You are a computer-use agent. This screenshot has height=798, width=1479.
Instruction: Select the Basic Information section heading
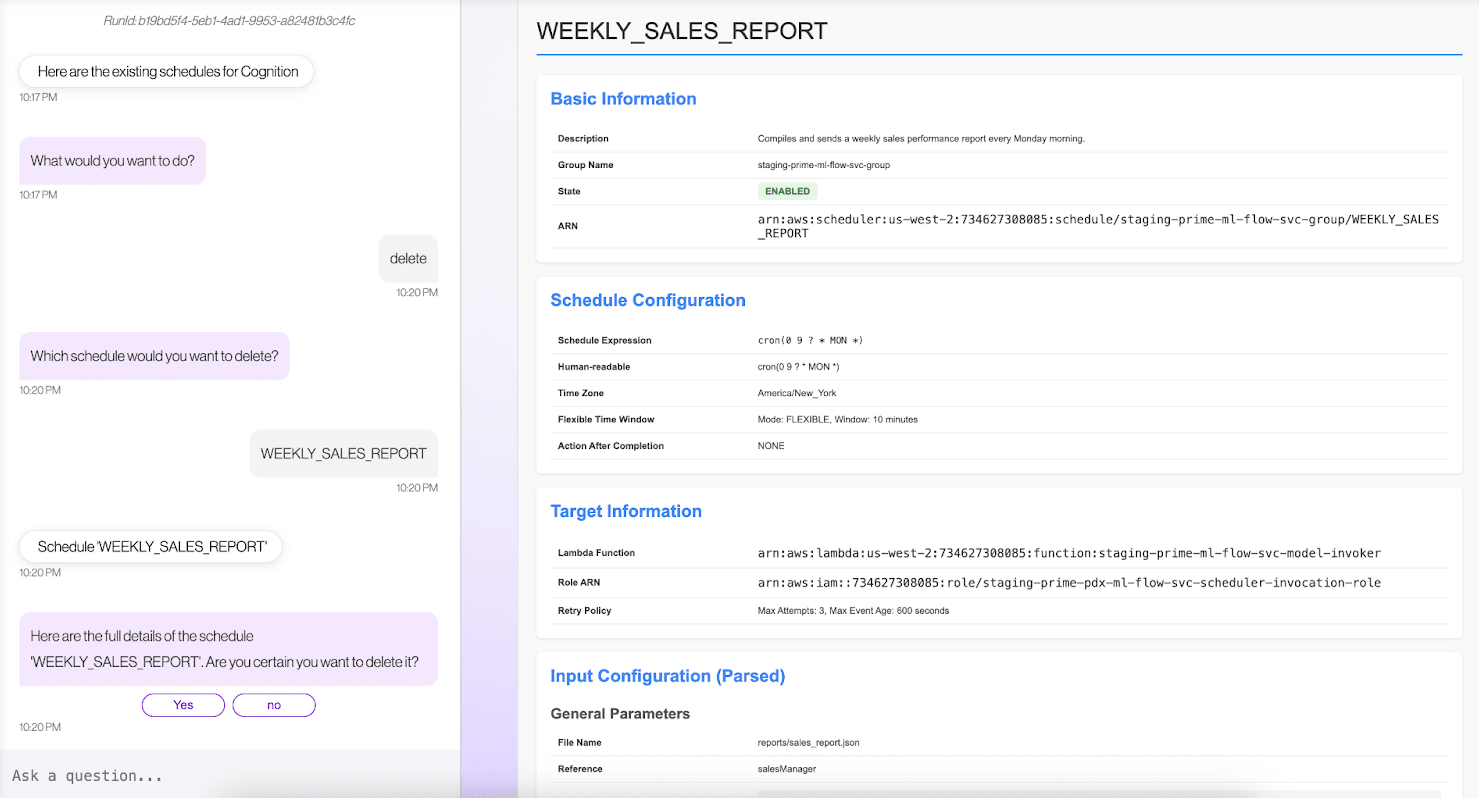pos(623,99)
